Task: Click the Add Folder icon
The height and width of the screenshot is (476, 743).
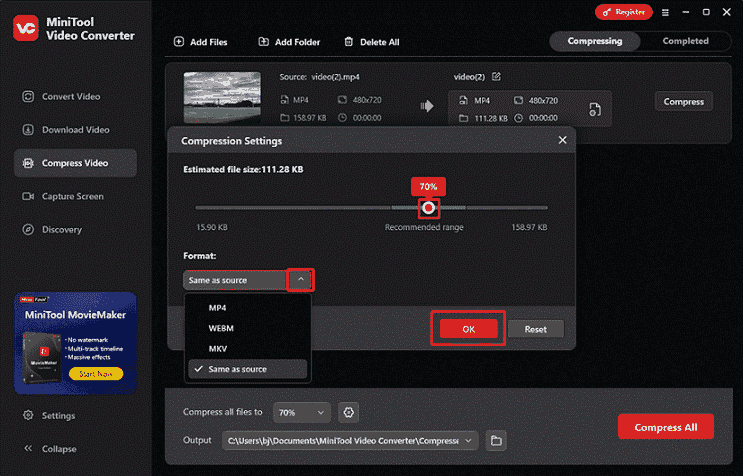Action: pos(263,41)
